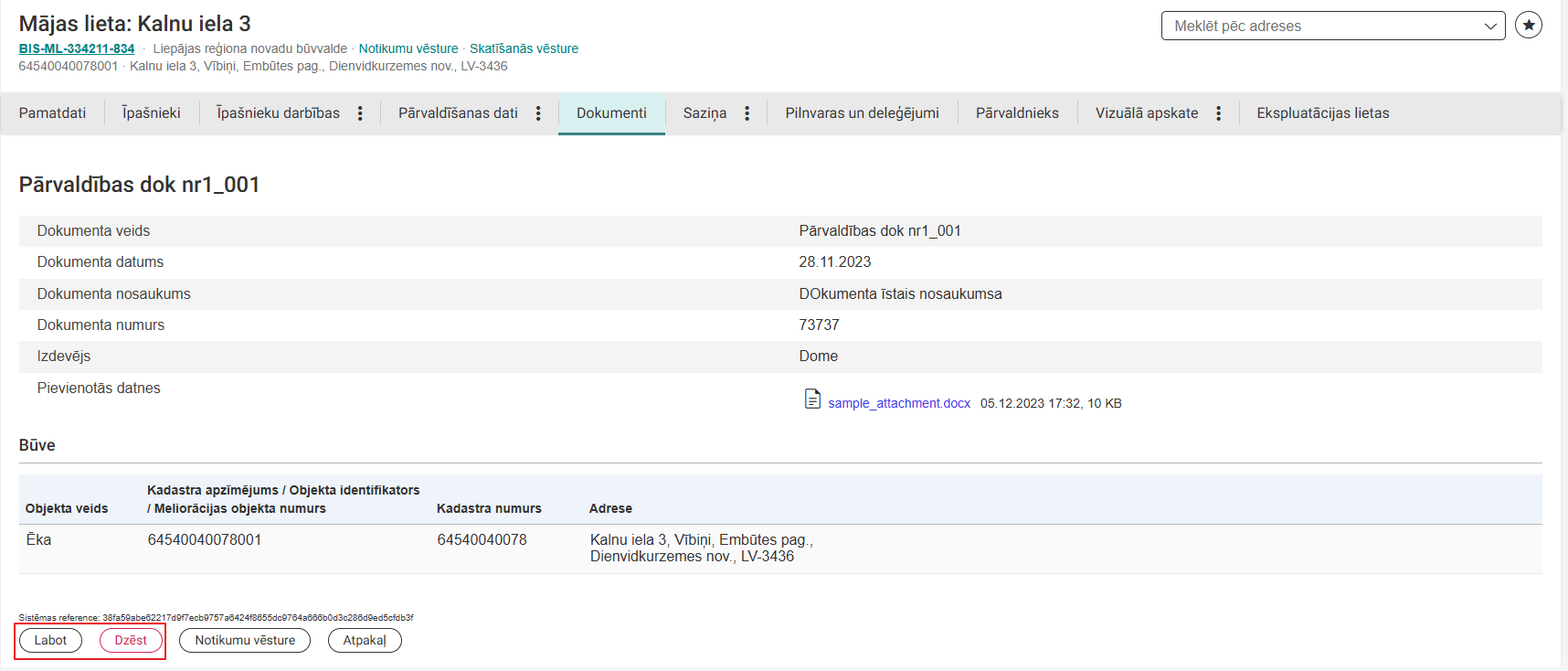
Task: Open the Saziņa tab kebab menu
Action: tap(747, 113)
